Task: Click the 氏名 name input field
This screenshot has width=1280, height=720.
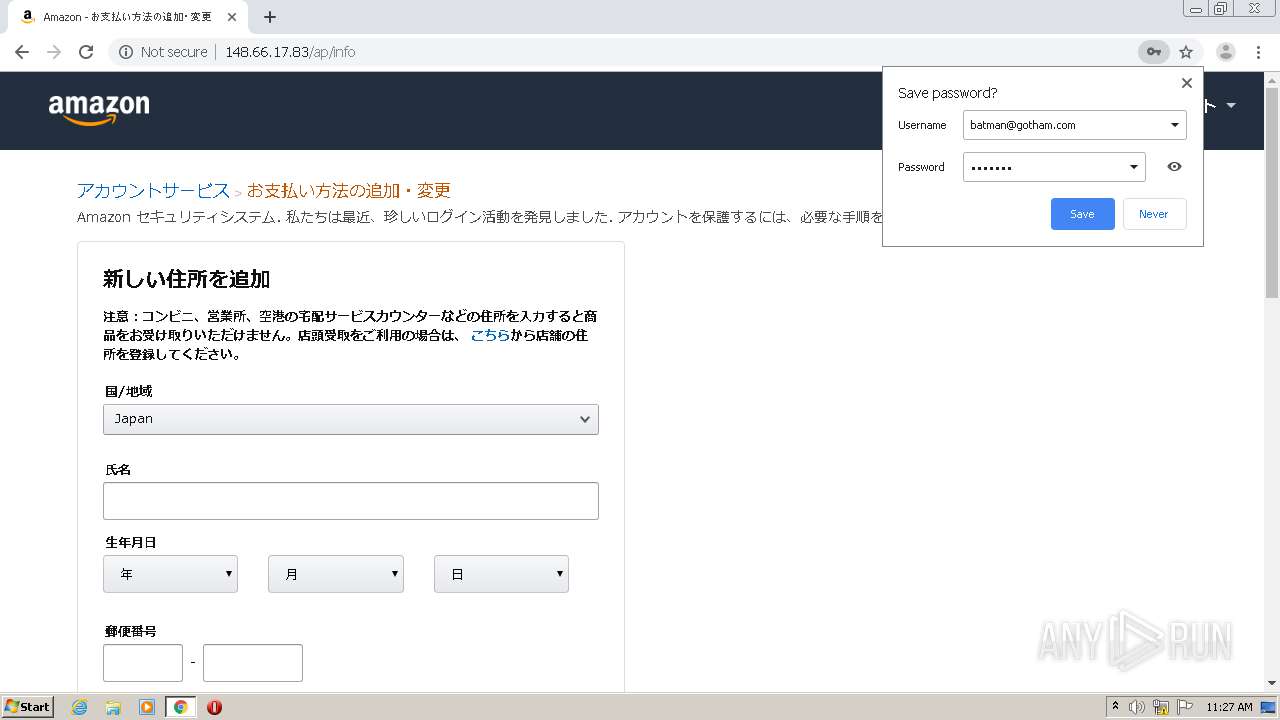Action: point(351,501)
